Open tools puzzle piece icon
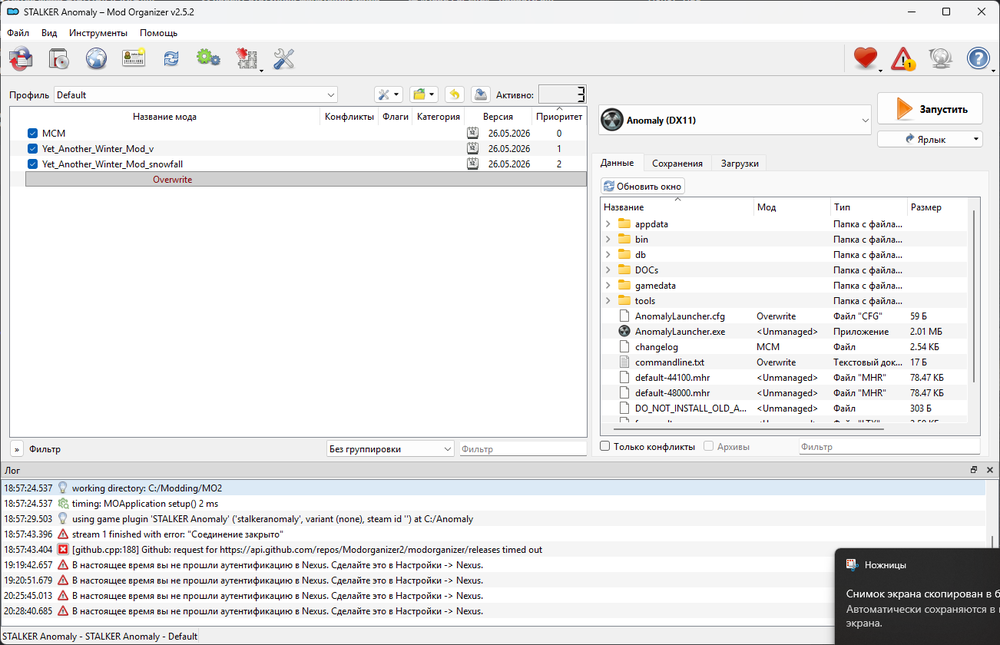 pos(247,59)
